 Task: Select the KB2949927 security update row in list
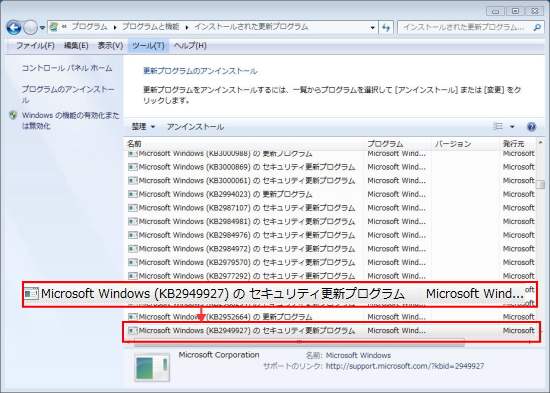click(x=330, y=331)
